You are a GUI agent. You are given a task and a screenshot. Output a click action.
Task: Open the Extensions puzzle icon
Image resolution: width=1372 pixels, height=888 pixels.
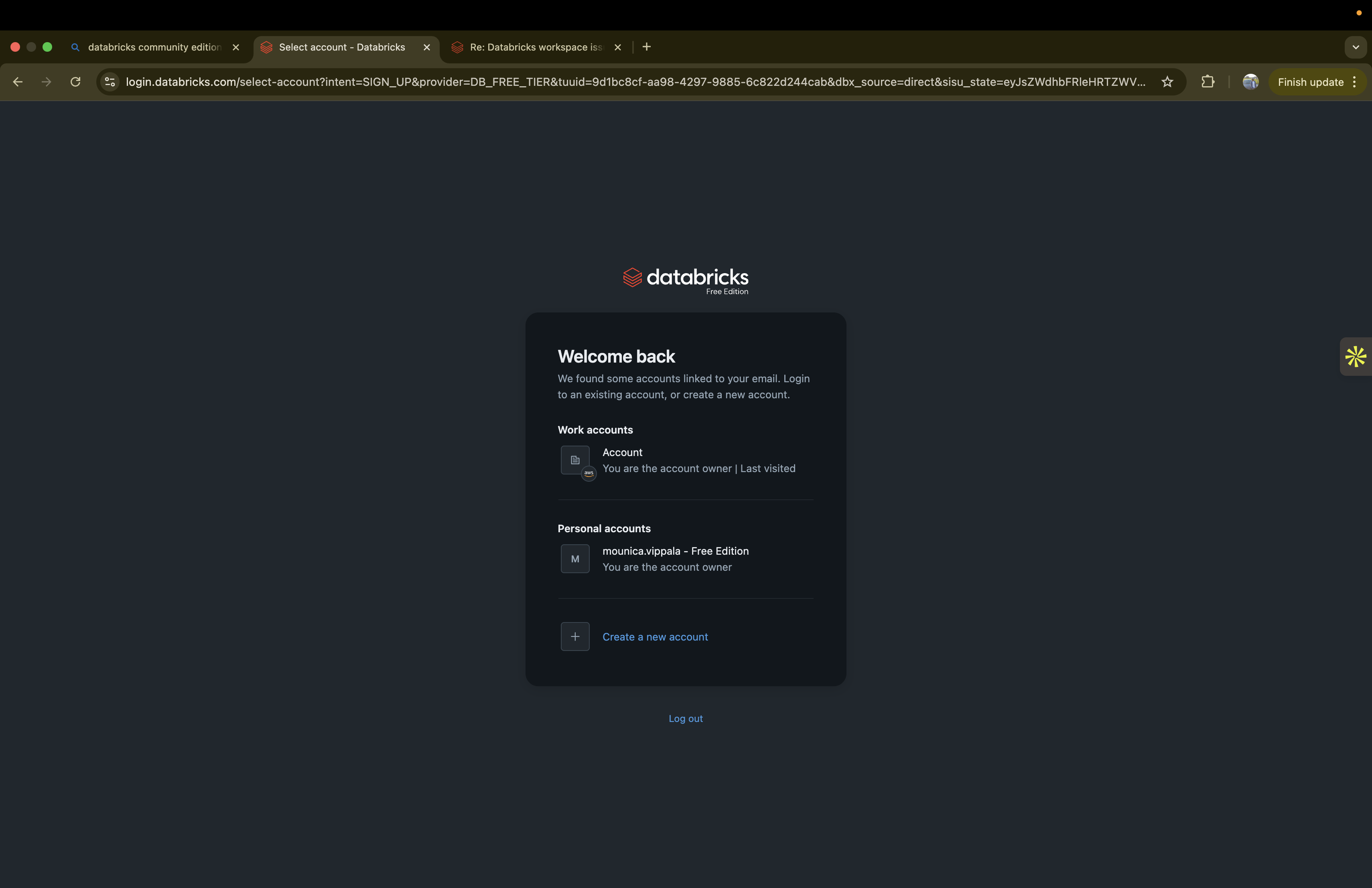[1208, 82]
